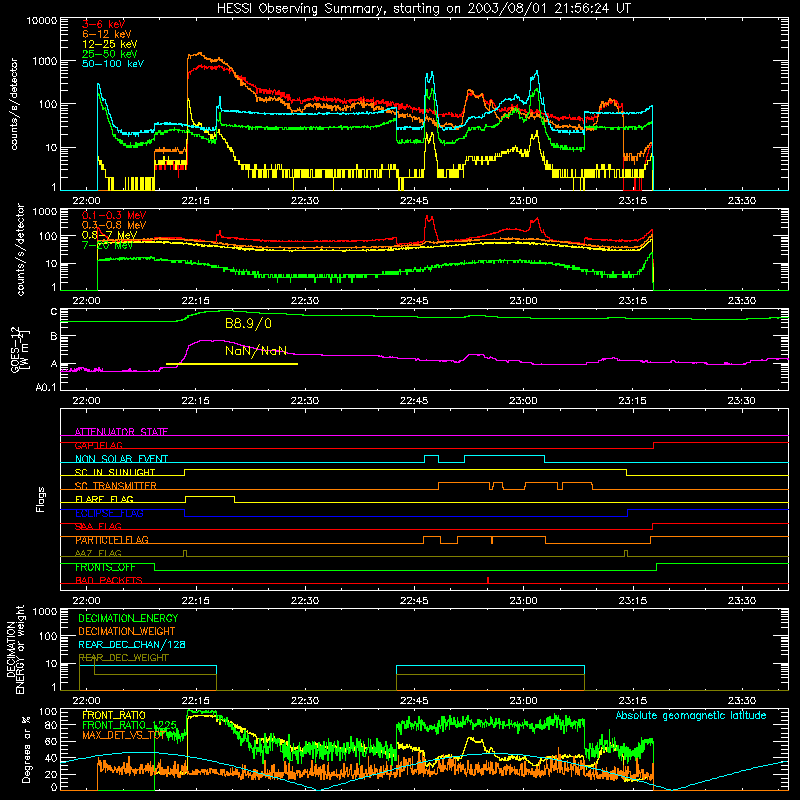Click the 7-20 MeV legend label
The image size is (800, 800).
tap(108, 245)
